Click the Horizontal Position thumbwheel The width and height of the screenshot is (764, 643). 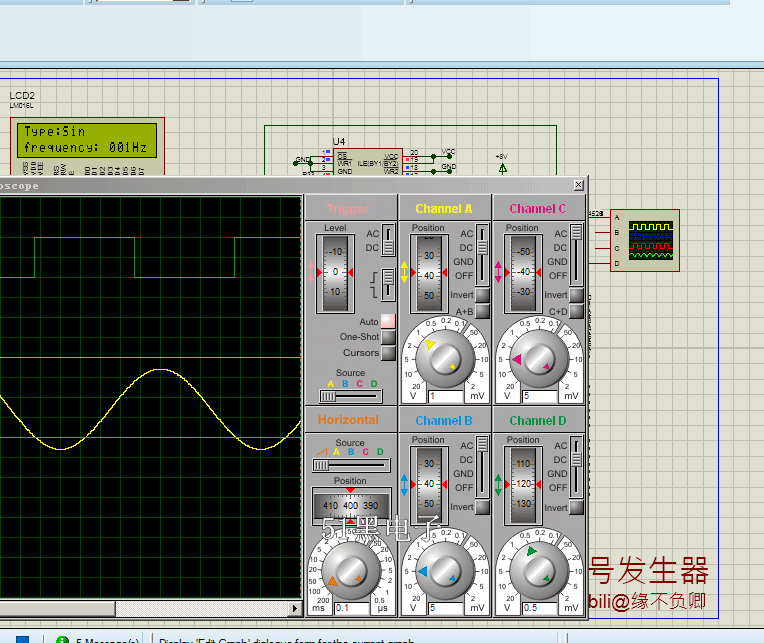pos(351,506)
